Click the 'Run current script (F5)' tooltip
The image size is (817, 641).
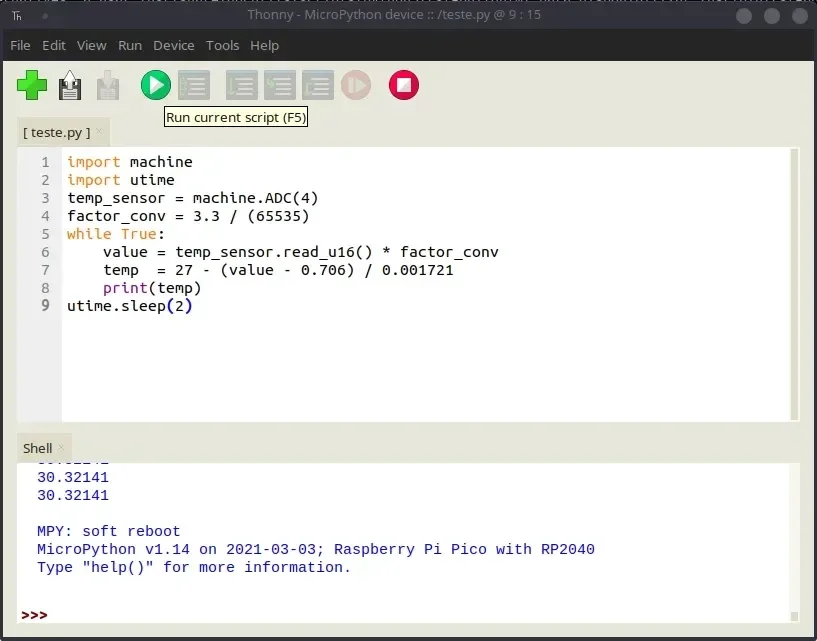coord(236,117)
